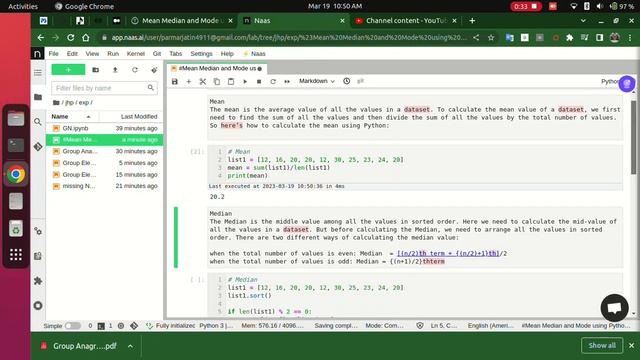Click the clock scheduler icon in toolbar
This screenshot has width=640, height=360.
(x=347, y=81)
